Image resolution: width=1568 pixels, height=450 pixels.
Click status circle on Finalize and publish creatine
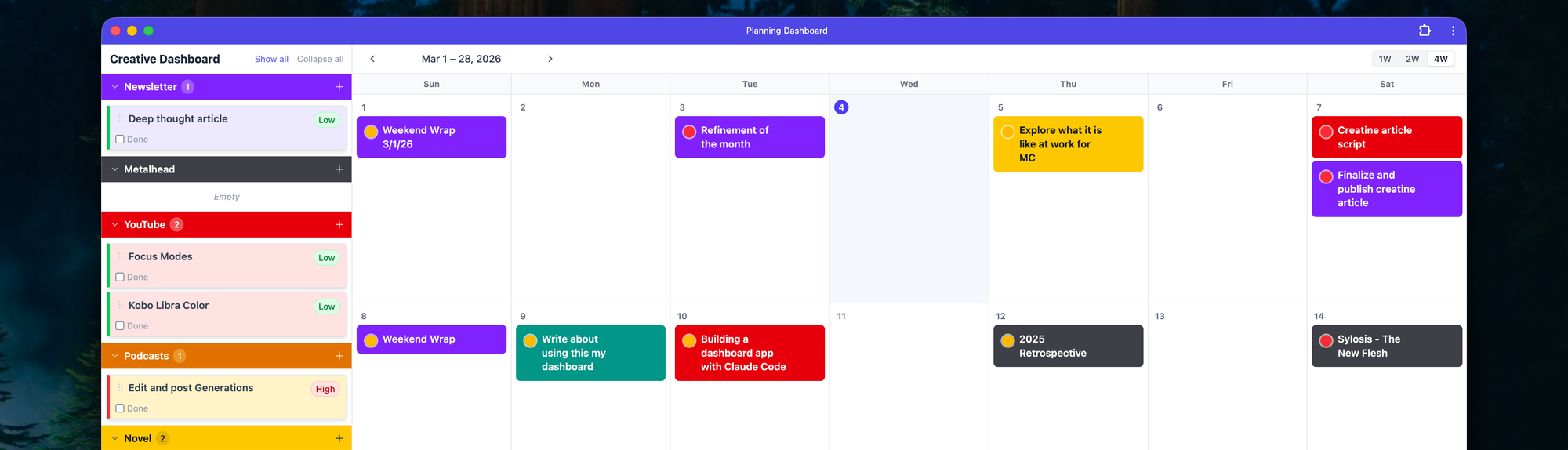(x=1326, y=176)
